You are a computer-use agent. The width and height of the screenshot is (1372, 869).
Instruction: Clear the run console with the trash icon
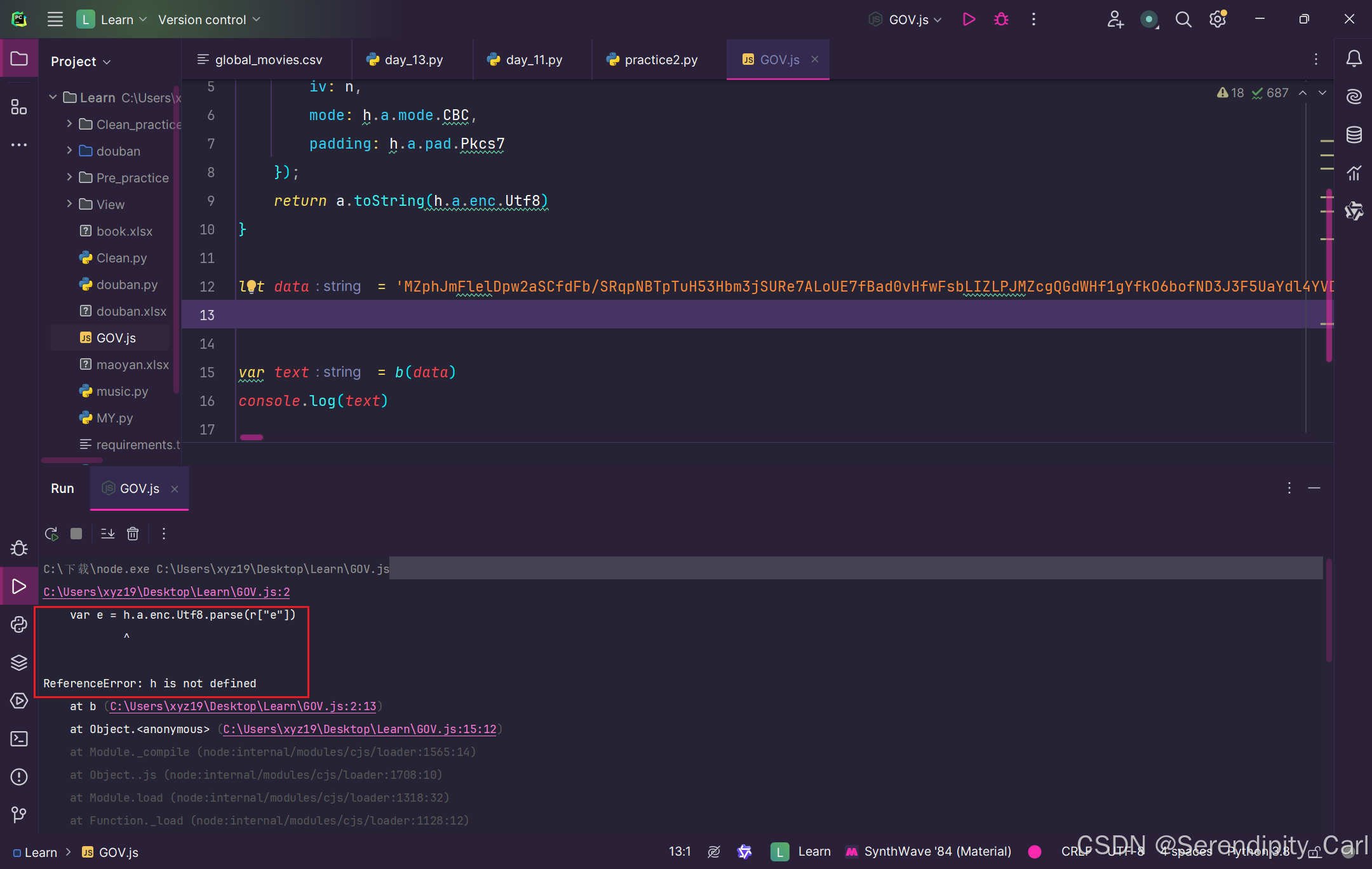[x=133, y=534]
